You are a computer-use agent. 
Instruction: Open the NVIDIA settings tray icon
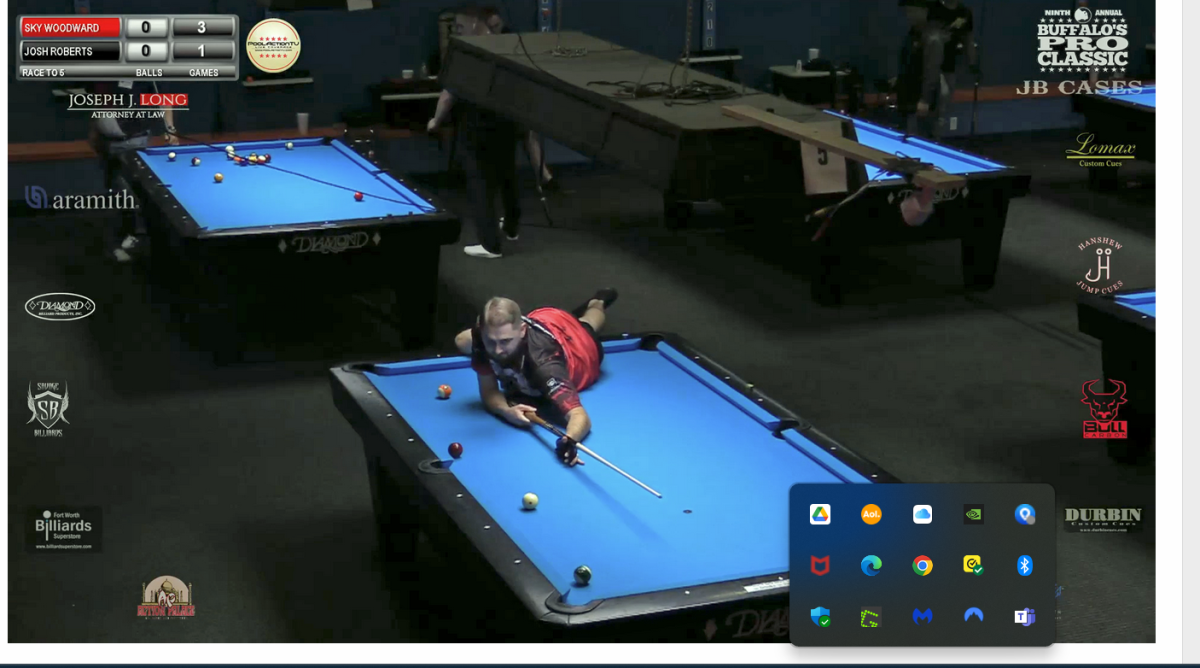[973, 514]
